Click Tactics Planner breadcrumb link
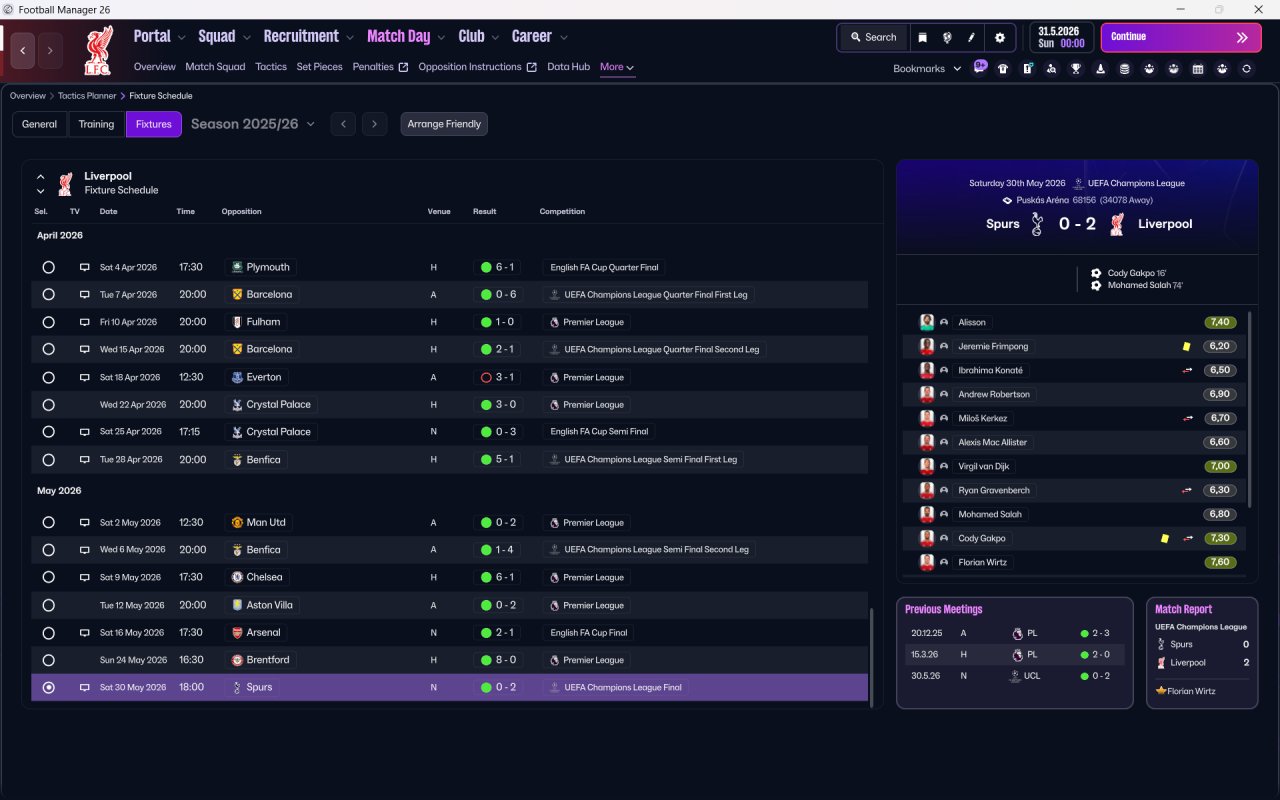Screen dimensions: 1280x800 pos(85,96)
